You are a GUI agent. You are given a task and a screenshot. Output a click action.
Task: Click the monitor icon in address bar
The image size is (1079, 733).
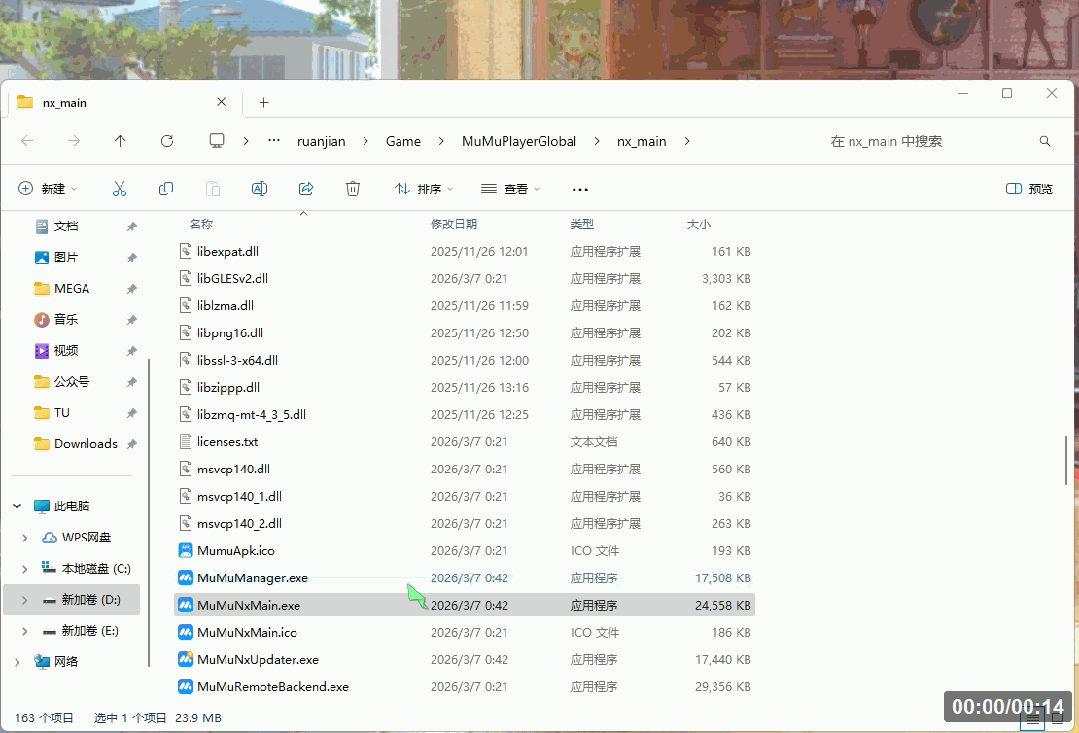click(x=217, y=141)
